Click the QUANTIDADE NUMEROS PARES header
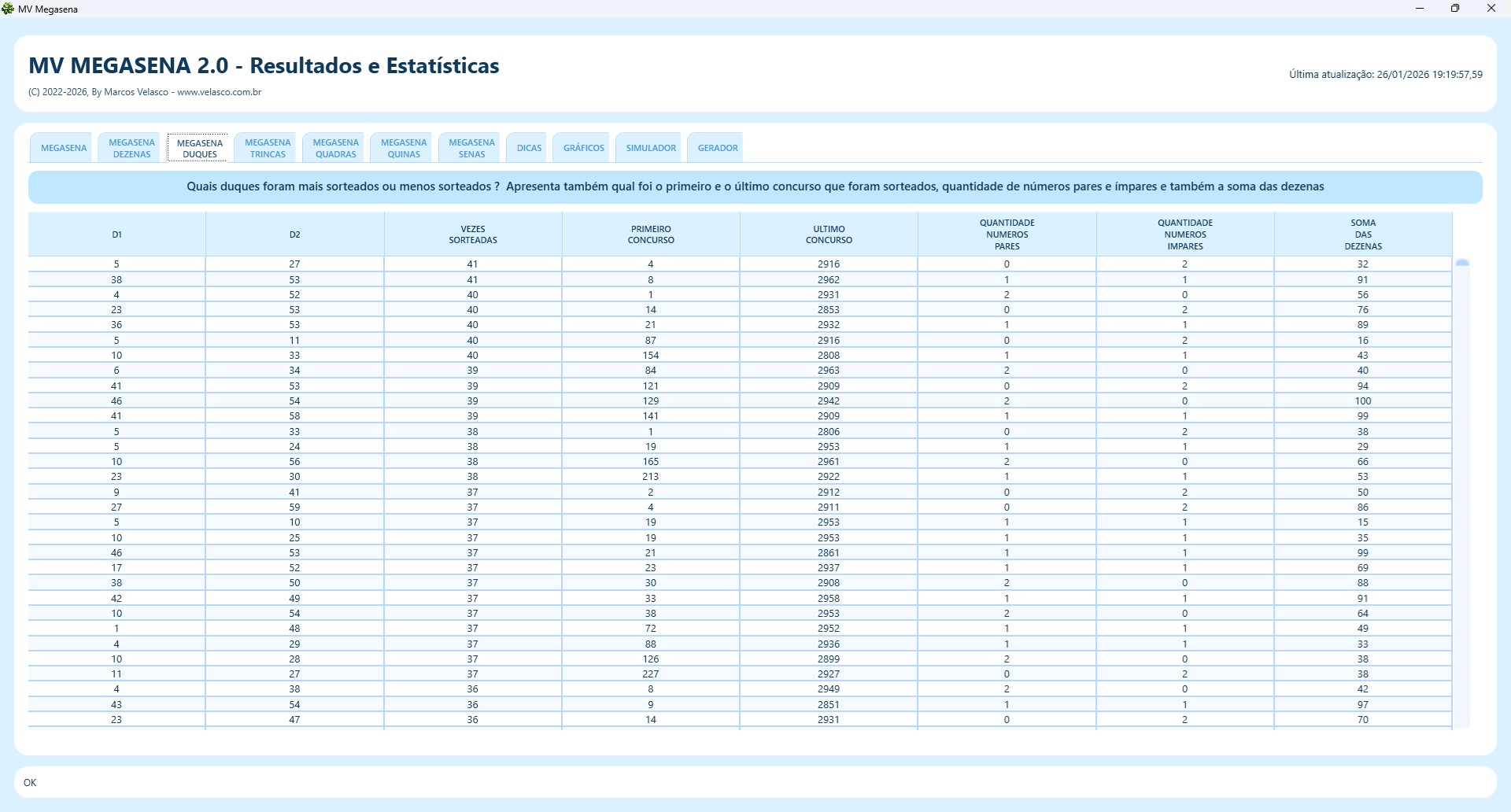This screenshot has width=1511, height=812. click(1007, 234)
